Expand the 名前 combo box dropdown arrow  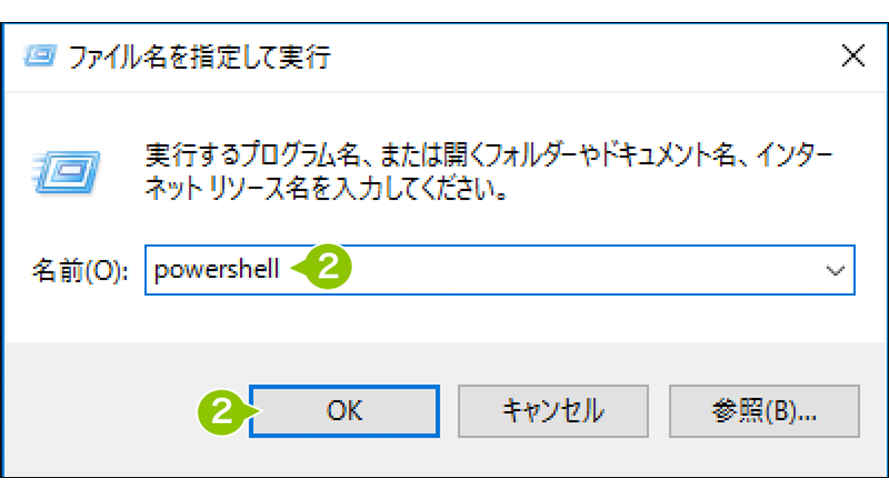[835, 270]
